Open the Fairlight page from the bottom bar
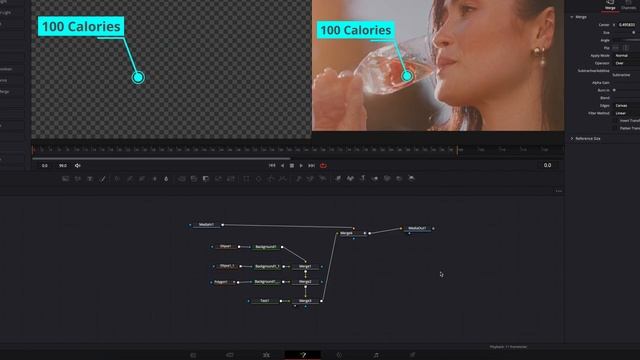Image resolution: width=640 pixels, height=360 pixels. (x=376, y=355)
